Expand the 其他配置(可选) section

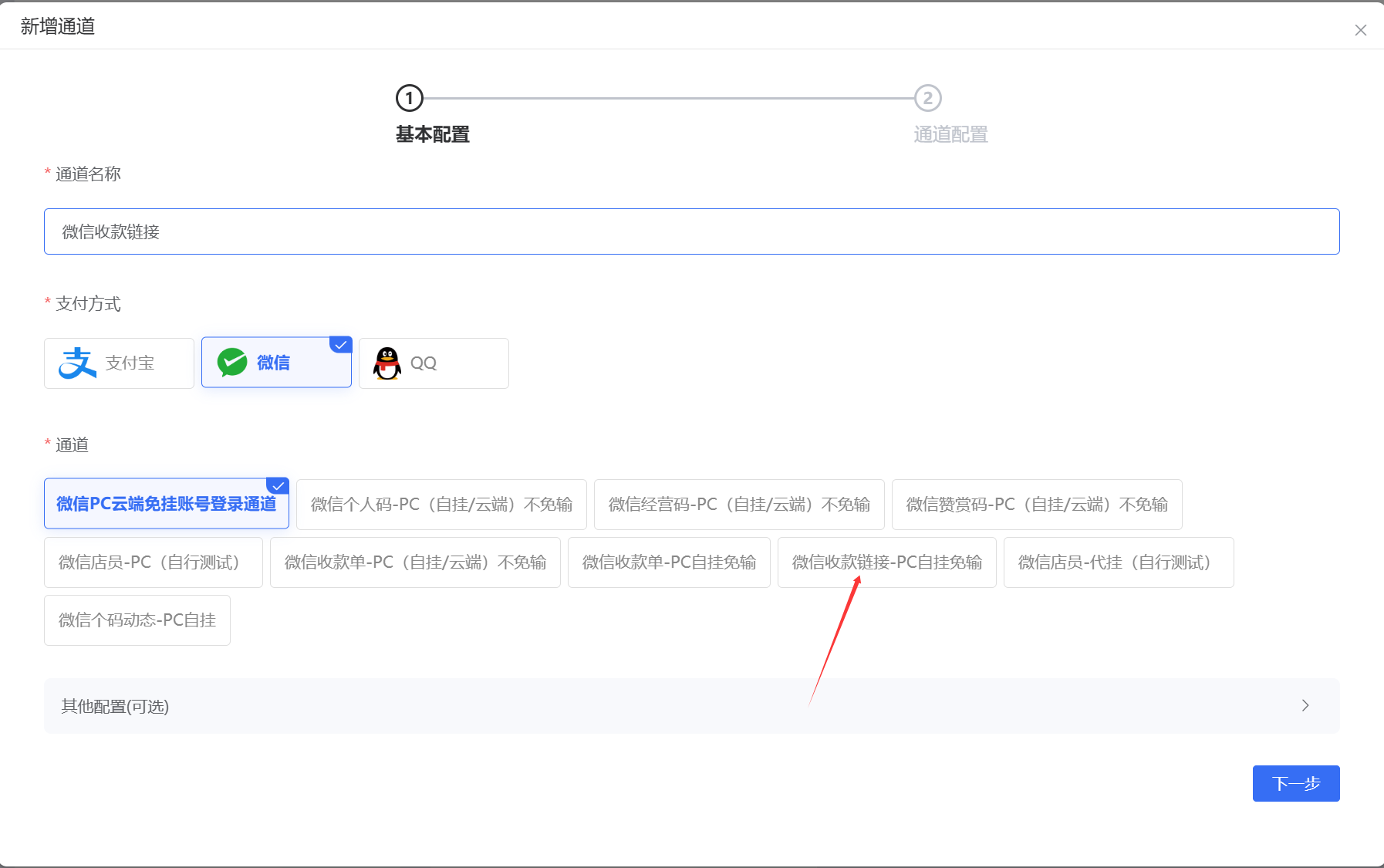[691, 706]
